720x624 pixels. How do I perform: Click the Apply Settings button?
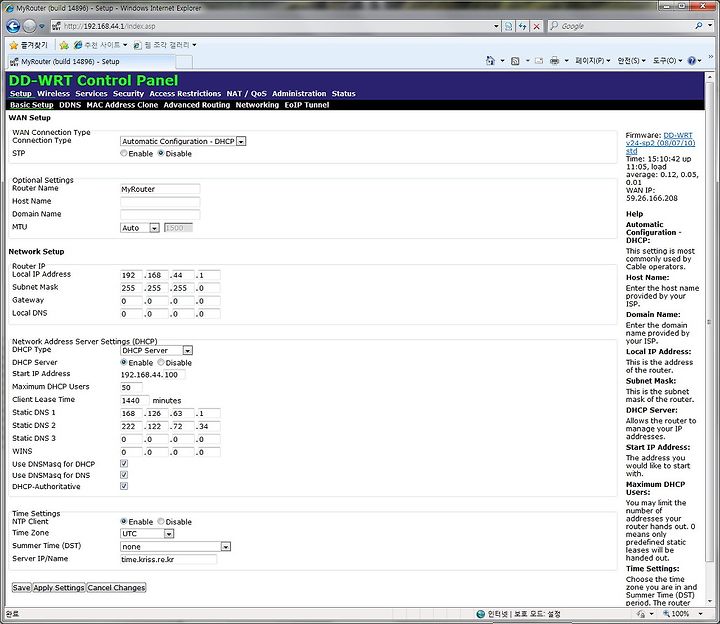pyautogui.click(x=59, y=587)
